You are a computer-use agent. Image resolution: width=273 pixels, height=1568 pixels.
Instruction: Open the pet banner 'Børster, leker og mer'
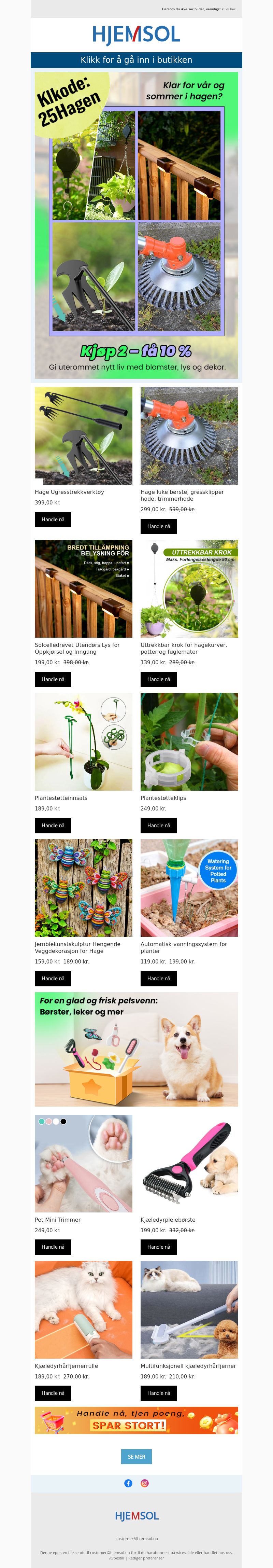tap(136, 1049)
